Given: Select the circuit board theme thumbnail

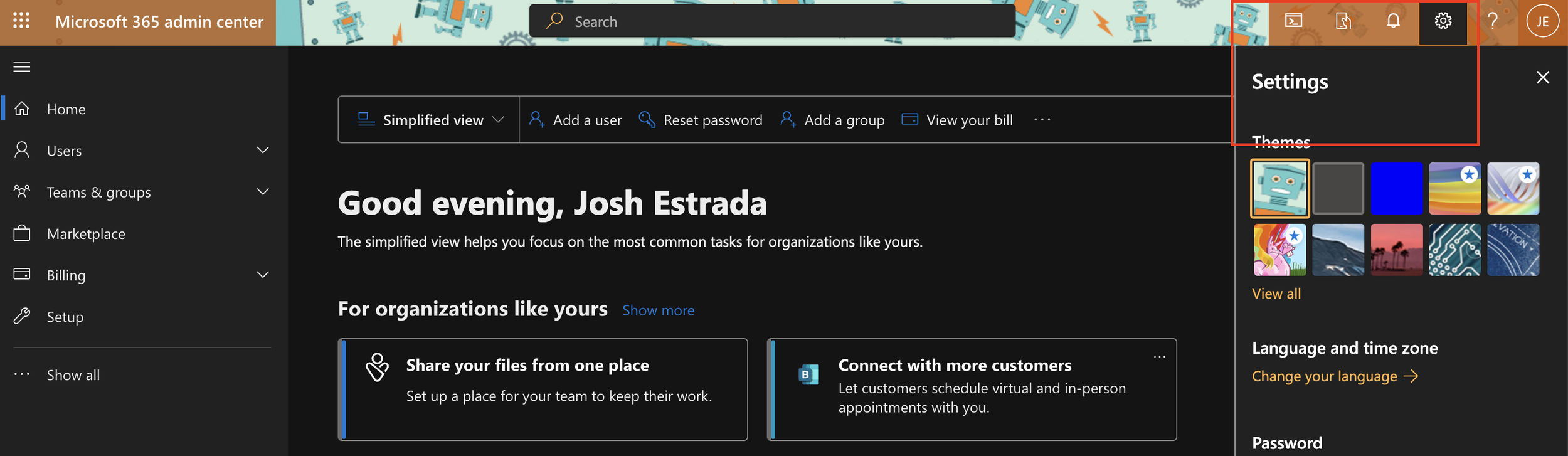Looking at the screenshot, I should (x=1454, y=250).
